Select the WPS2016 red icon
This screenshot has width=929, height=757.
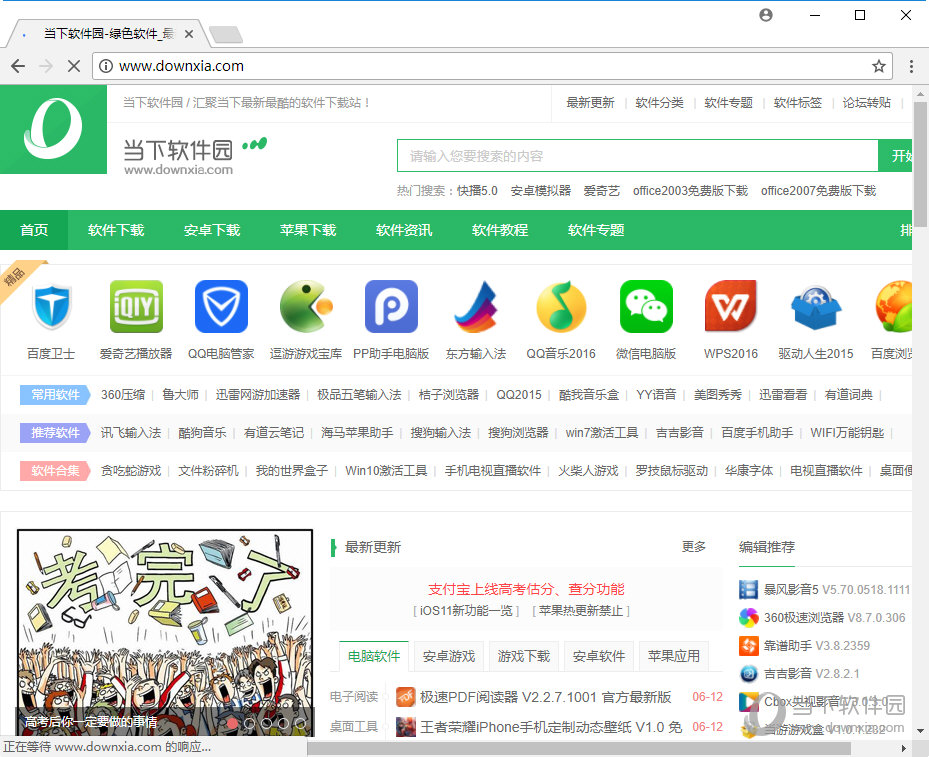click(x=731, y=306)
